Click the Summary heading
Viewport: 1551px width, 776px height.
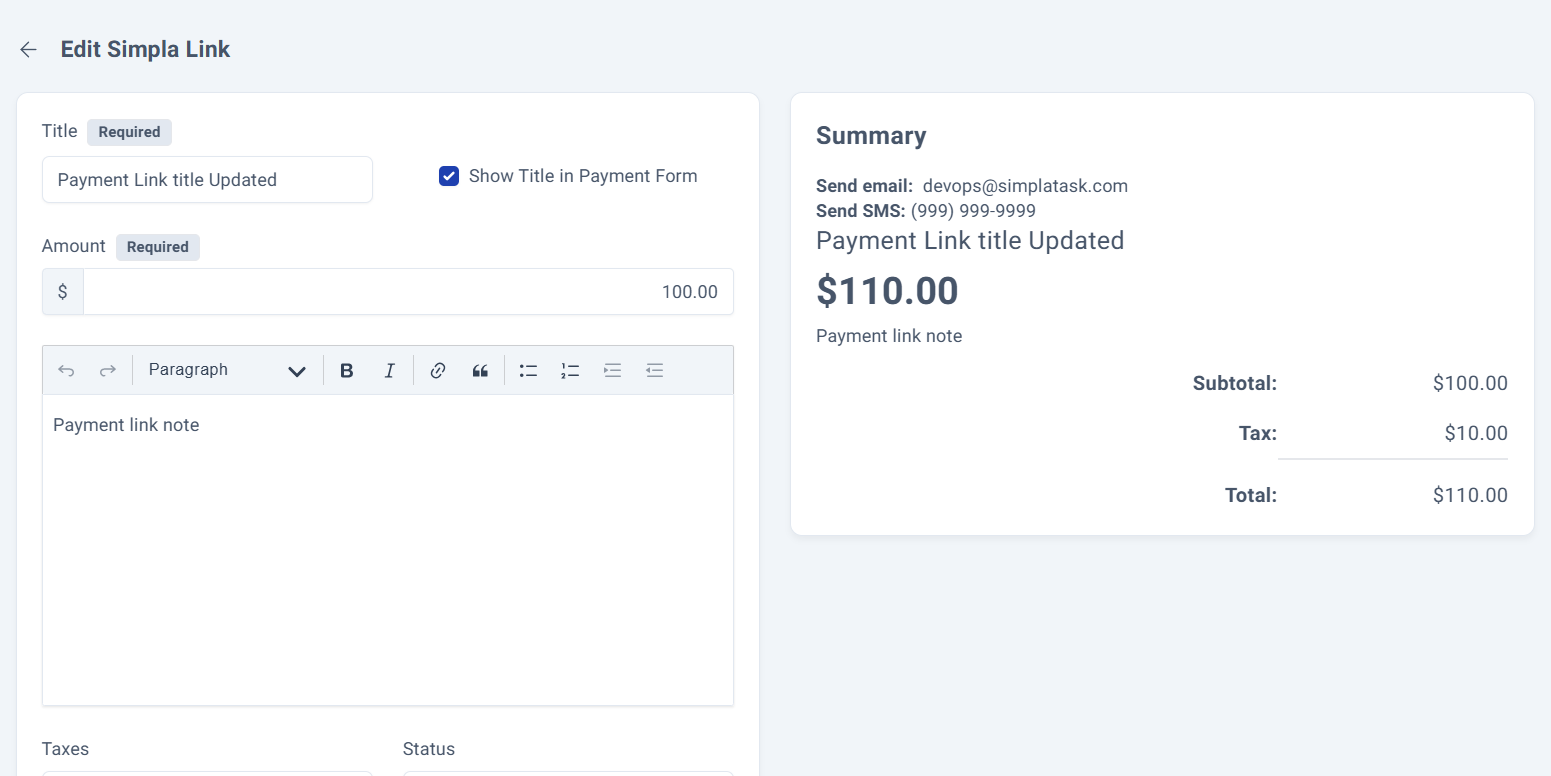[x=871, y=136]
